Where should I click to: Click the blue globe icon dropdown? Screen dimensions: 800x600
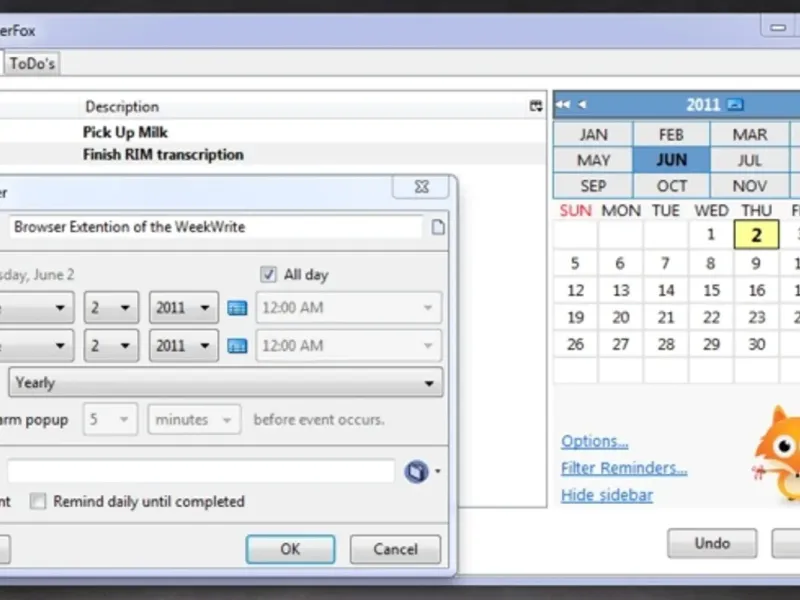pyautogui.click(x=422, y=471)
